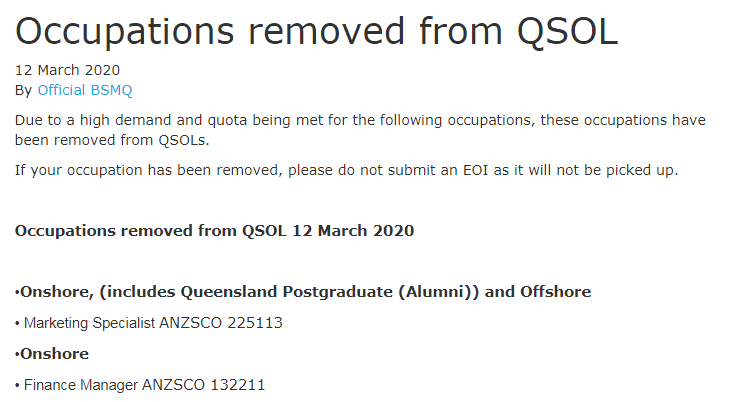
Task: Click the bold "Occupations removed from QSOL 12 March 2020" subheading
Action: coord(214,231)
